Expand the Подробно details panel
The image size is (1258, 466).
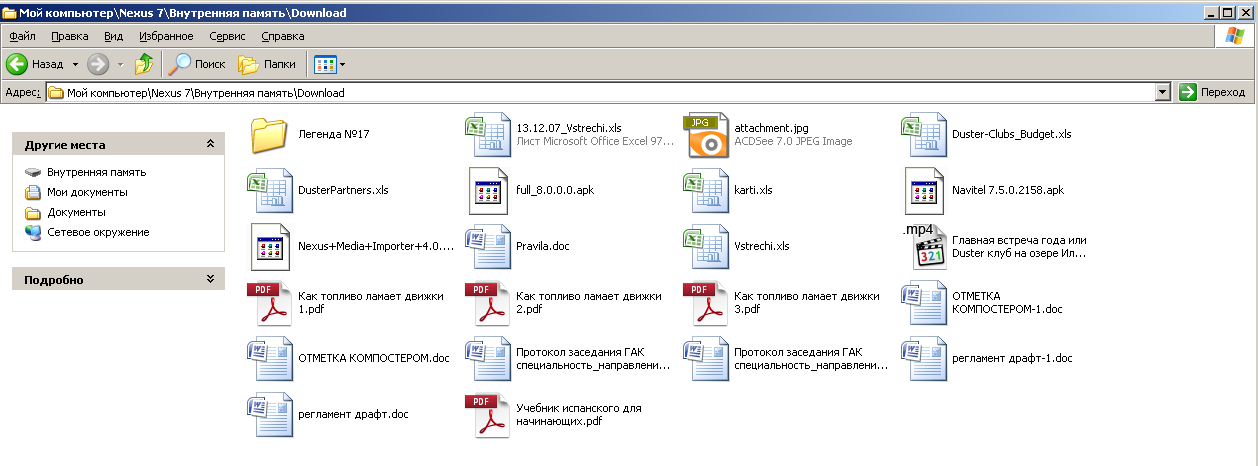(x=210, y=279)
